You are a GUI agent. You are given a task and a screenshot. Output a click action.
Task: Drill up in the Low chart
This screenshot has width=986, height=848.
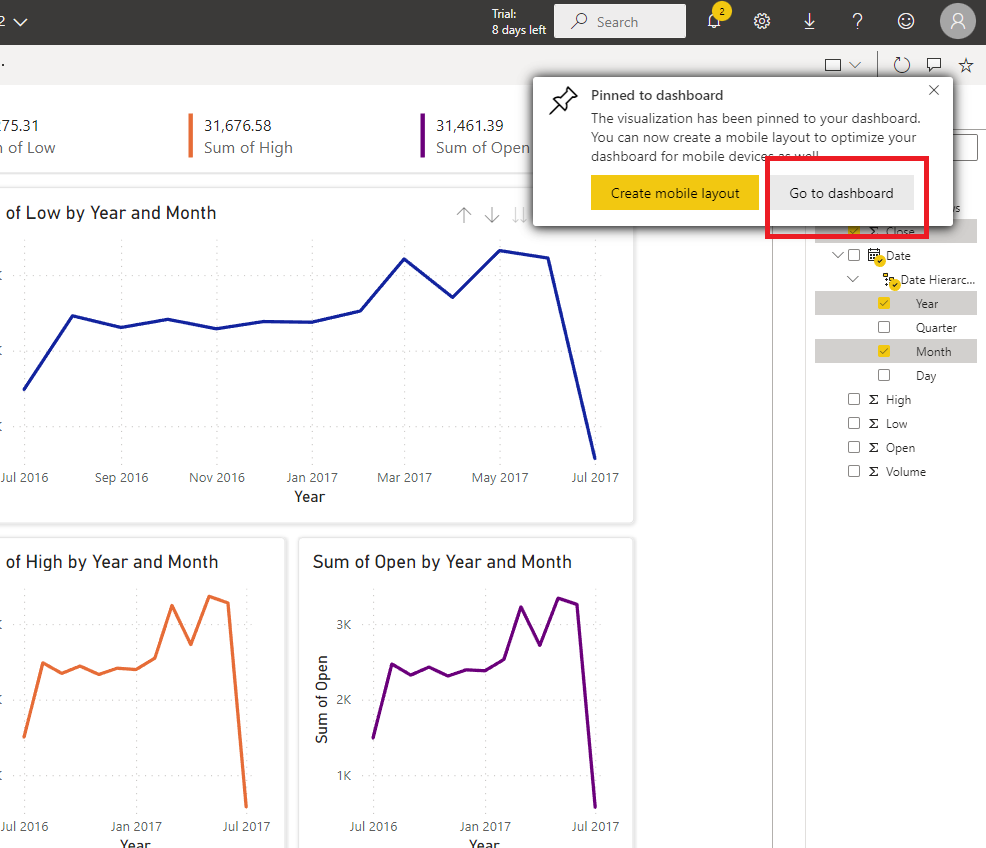464,215
